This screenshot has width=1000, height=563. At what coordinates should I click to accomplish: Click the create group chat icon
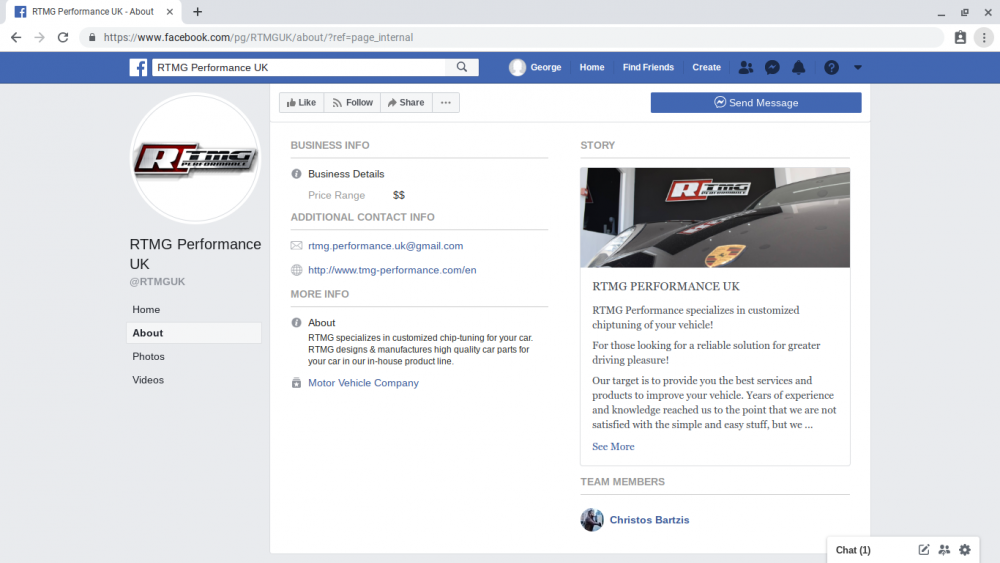[x=944, y=550]
